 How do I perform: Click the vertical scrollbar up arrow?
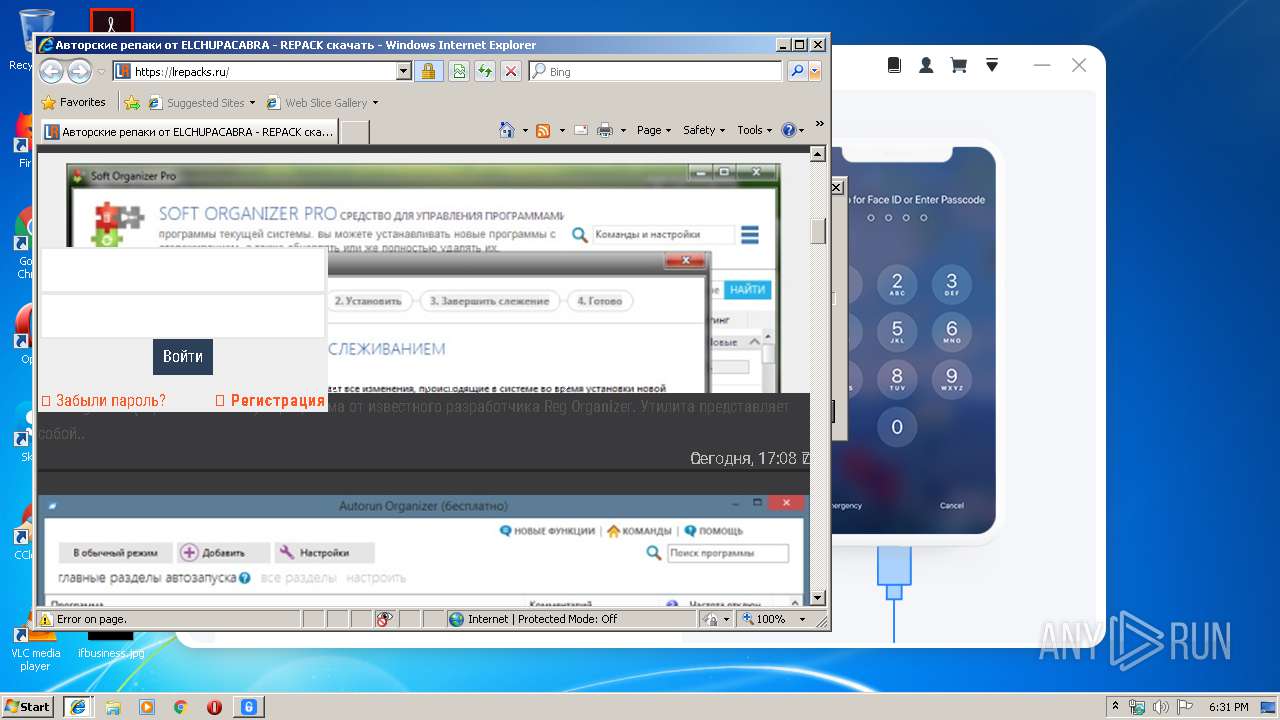point(818,155)
